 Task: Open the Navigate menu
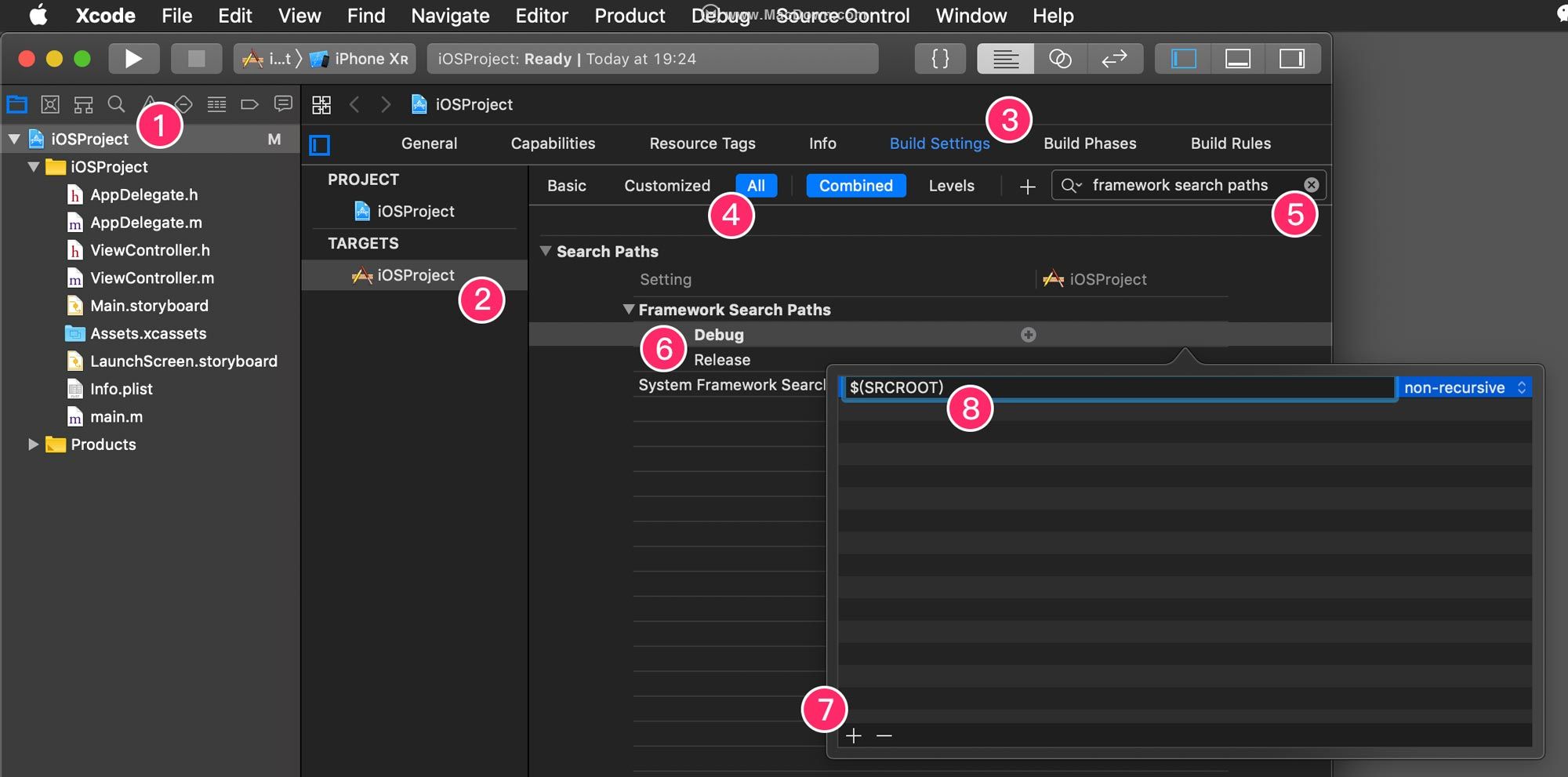450,16
